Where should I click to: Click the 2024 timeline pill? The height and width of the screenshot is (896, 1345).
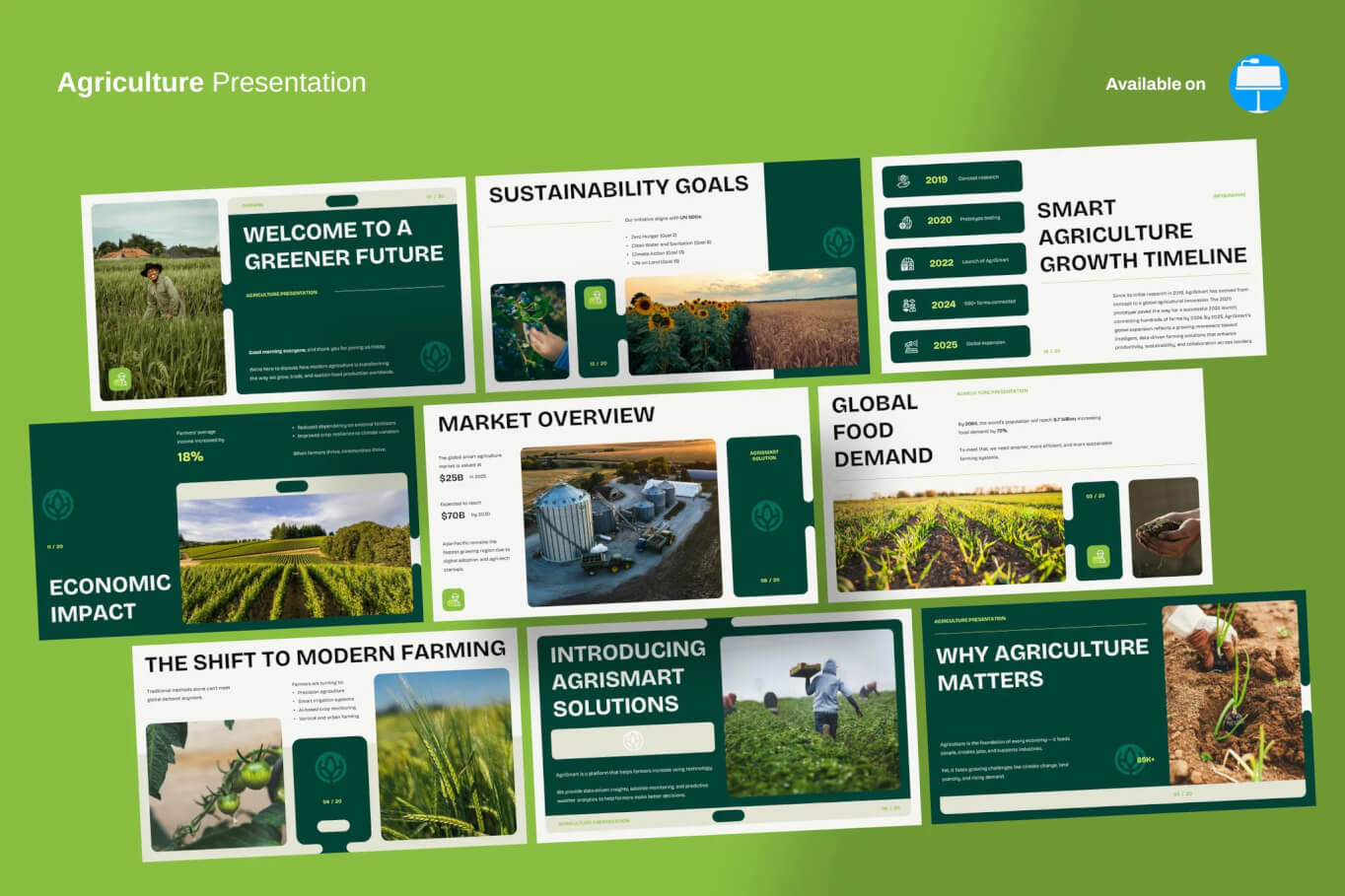[x=957, y=304]
